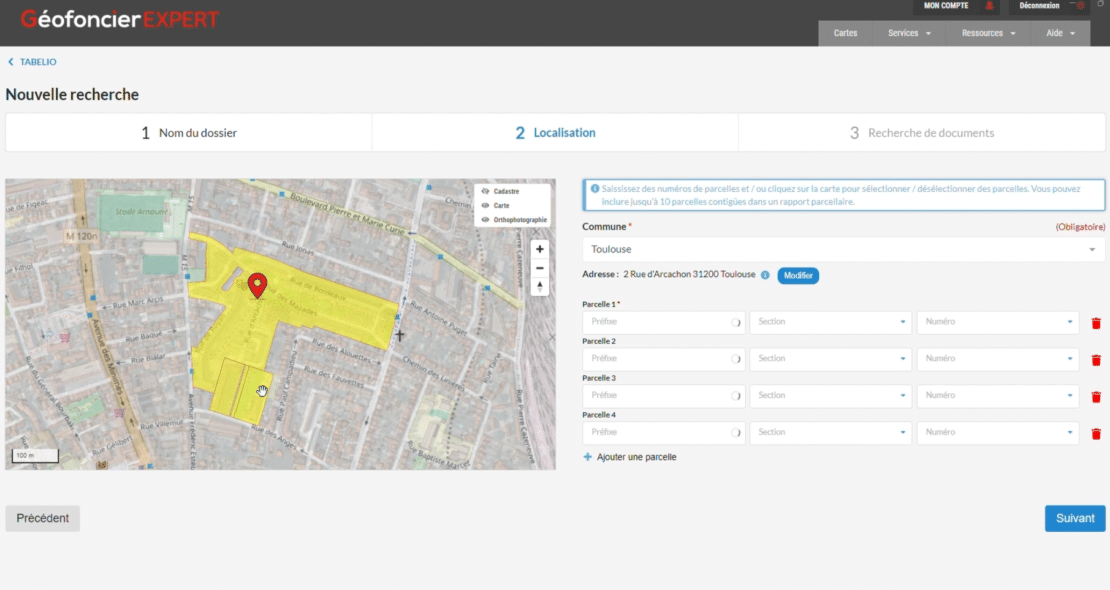This screenshot has width=1110, height=590.
Task: Zoom in on the map
Action: (x=540, y=249)
